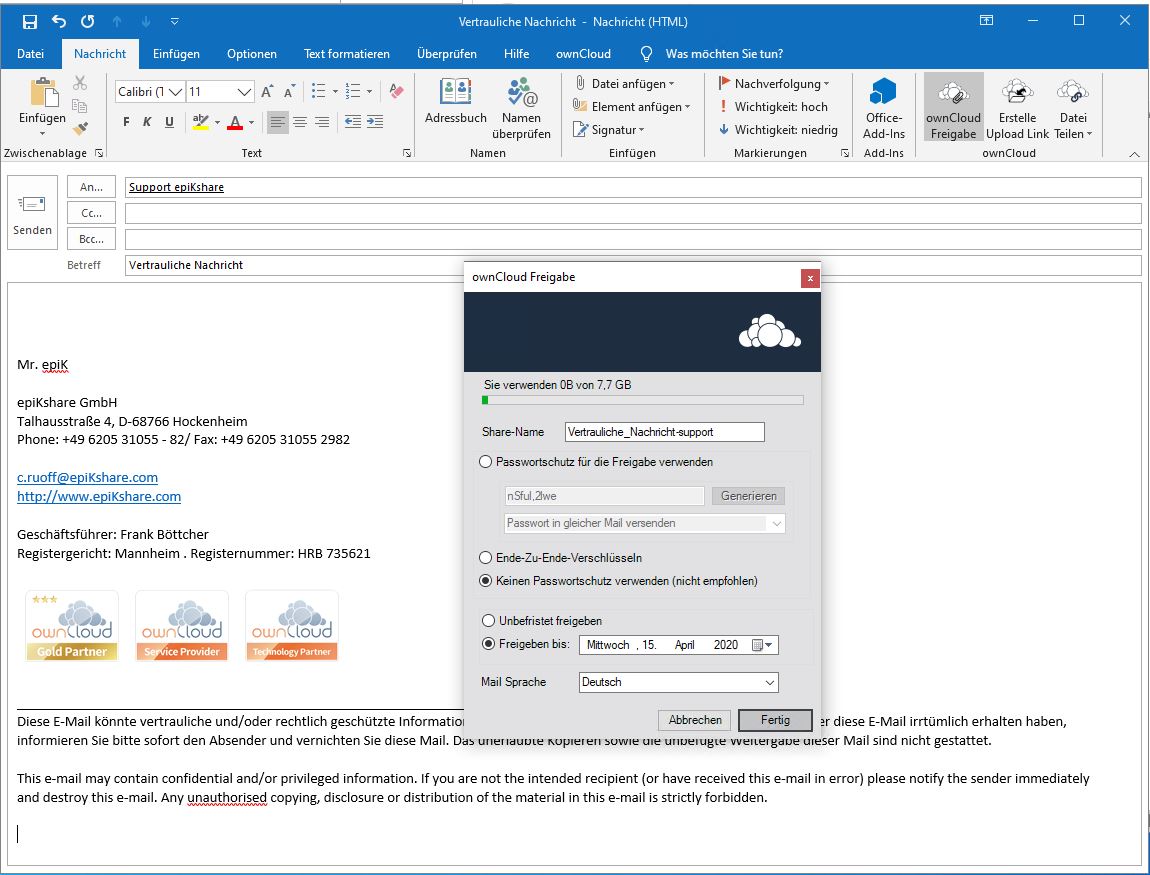Image resolution: width=1150 pixels, height=875 pixels.
Task: Click the Cc recipient input field
Action: click(x=633, y=213)
